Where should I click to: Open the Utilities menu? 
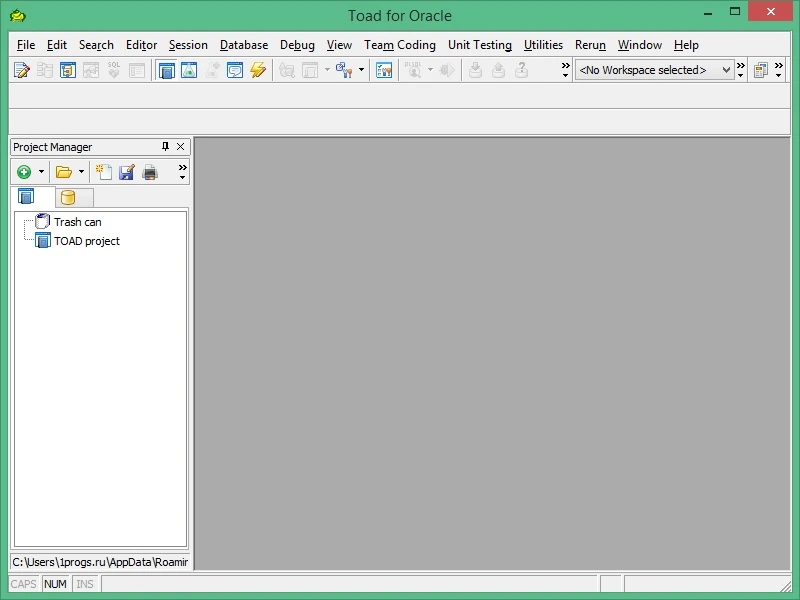click(543, 45)
